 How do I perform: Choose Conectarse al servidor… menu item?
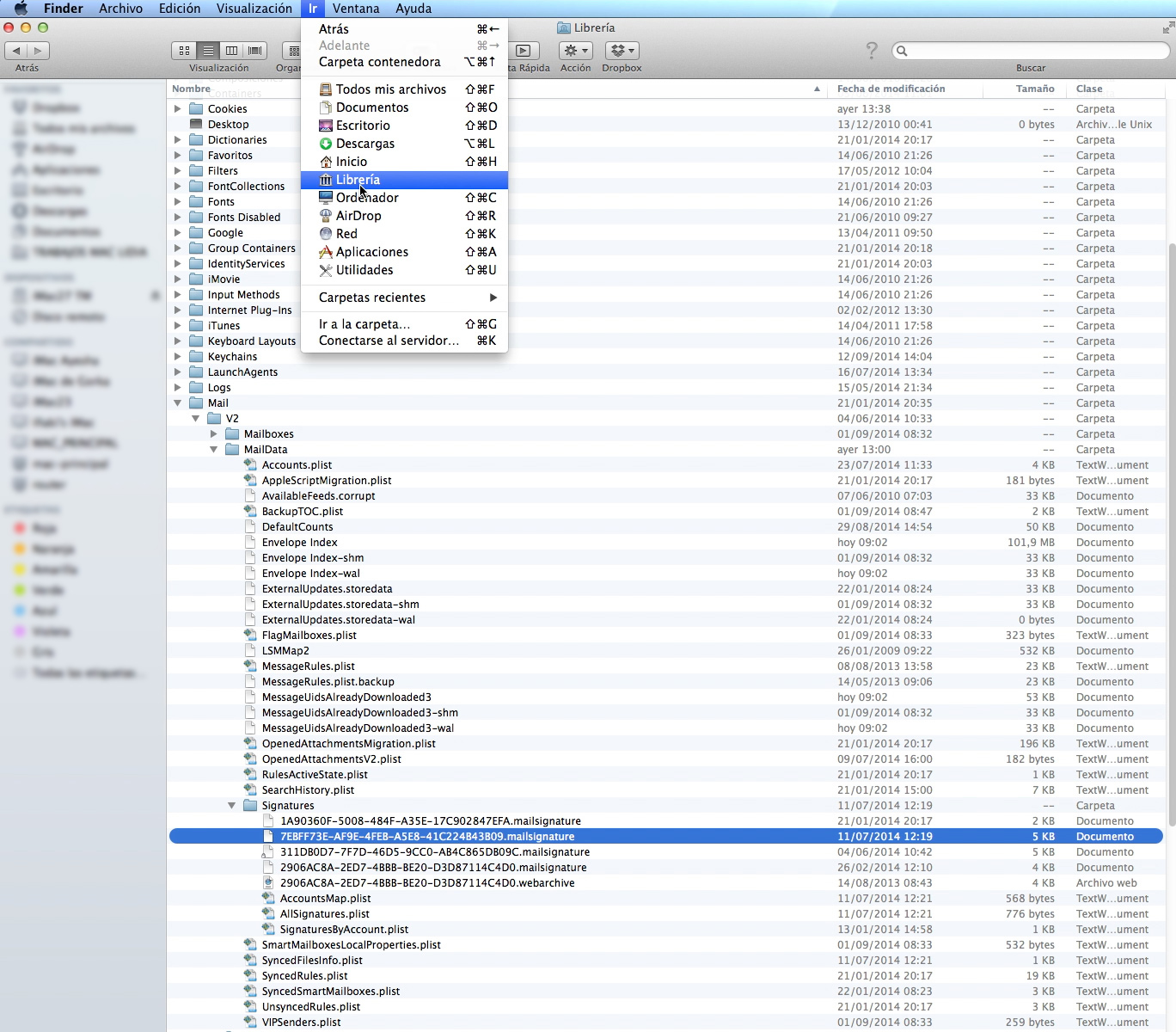(404, 341)
